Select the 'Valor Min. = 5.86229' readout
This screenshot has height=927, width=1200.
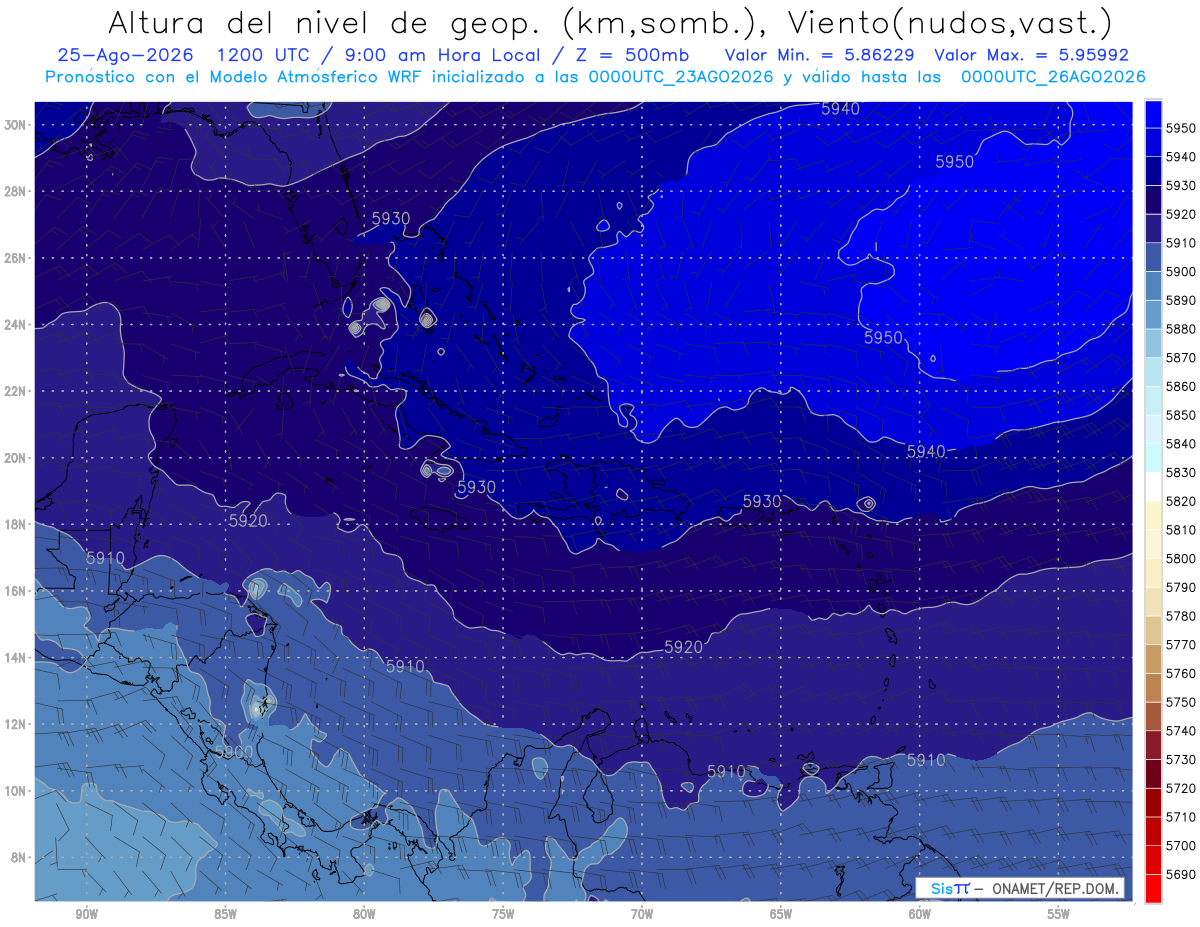820,54
